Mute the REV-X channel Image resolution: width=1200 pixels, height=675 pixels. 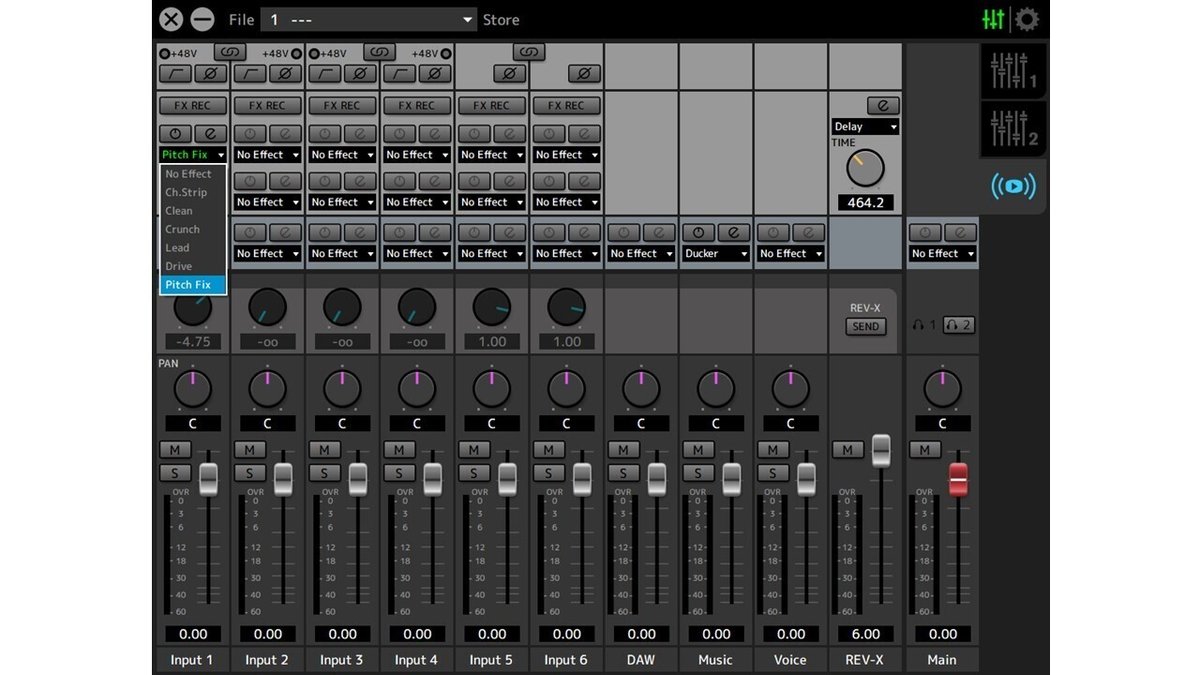pyautogui.click(x=847, y=450)
